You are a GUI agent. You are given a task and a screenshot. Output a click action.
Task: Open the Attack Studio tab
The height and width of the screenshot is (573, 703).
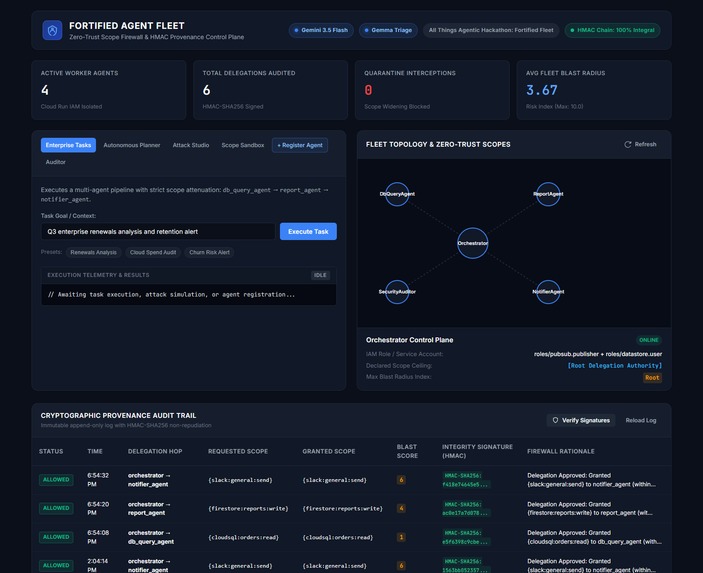(x=191, y=145)
